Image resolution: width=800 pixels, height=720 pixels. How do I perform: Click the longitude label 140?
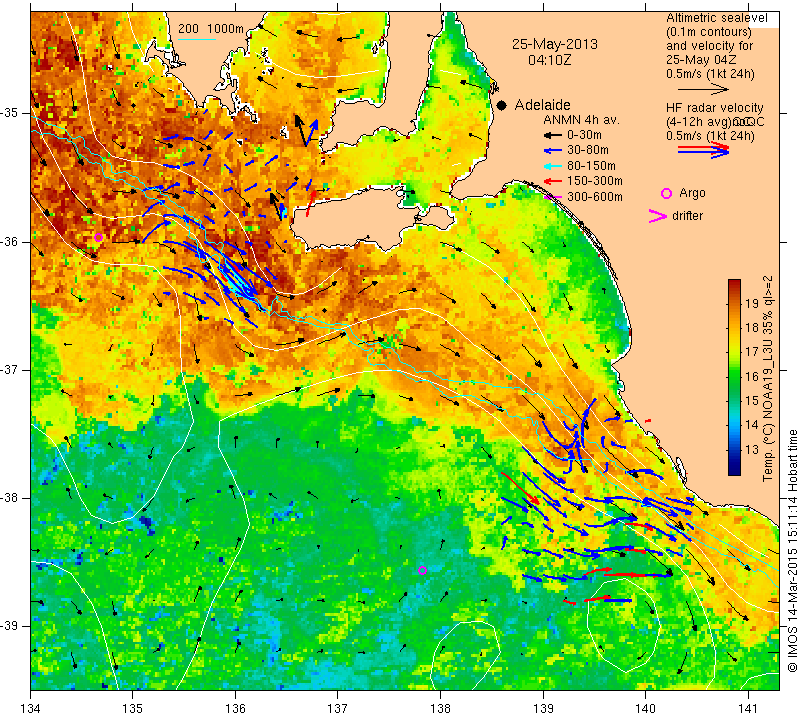click(645, 709)
